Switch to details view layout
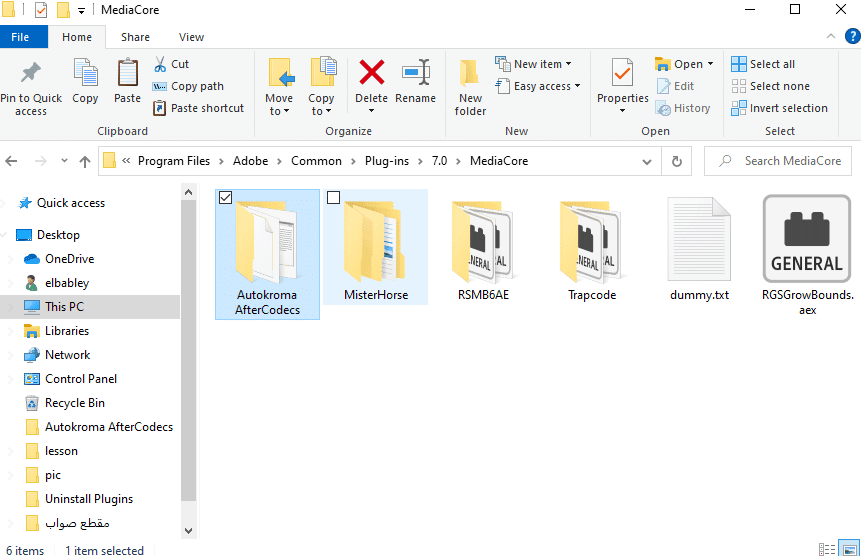 (x=826, y=549)
